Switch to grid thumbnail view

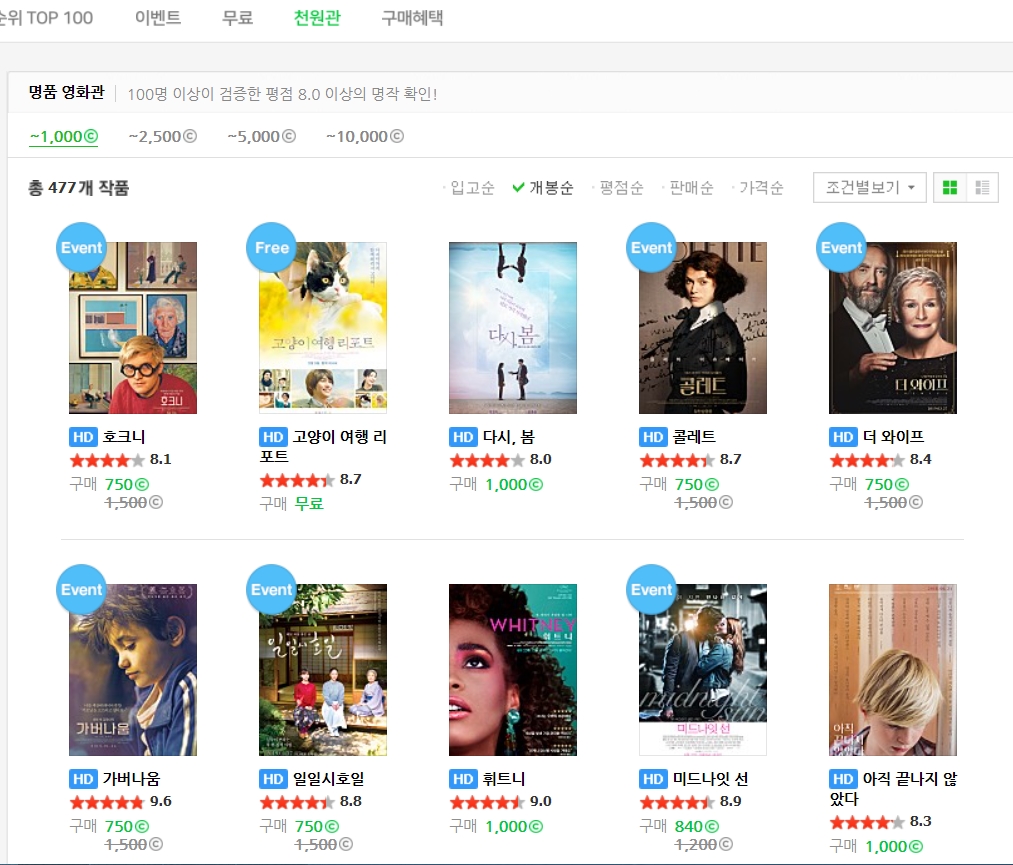click(950, 188)
